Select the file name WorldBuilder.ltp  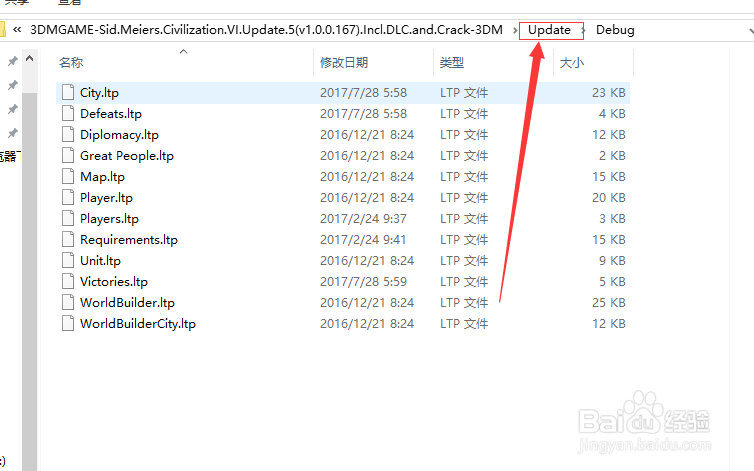click(x=127, y=303)
